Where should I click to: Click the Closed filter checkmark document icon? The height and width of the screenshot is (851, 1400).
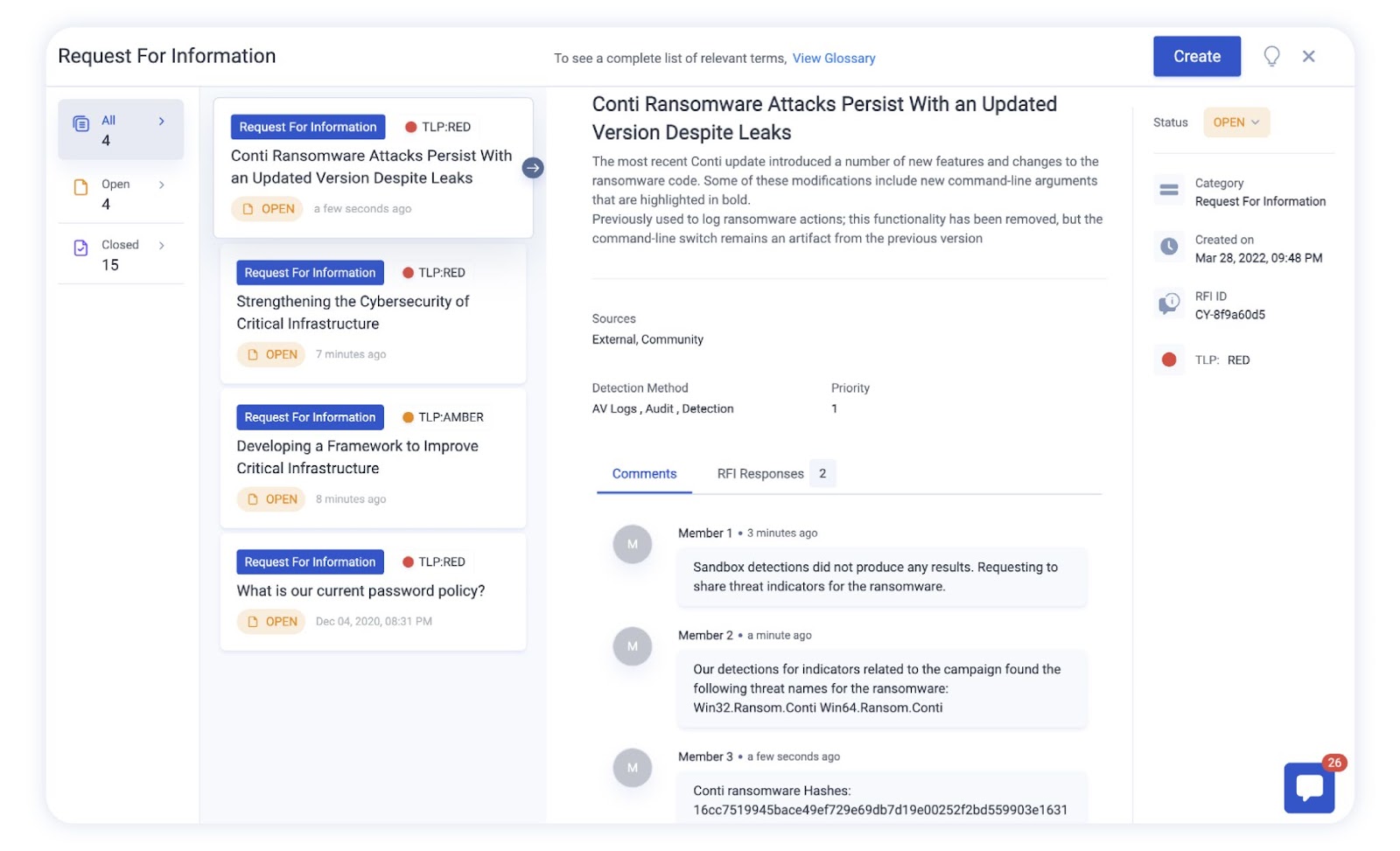80,248
